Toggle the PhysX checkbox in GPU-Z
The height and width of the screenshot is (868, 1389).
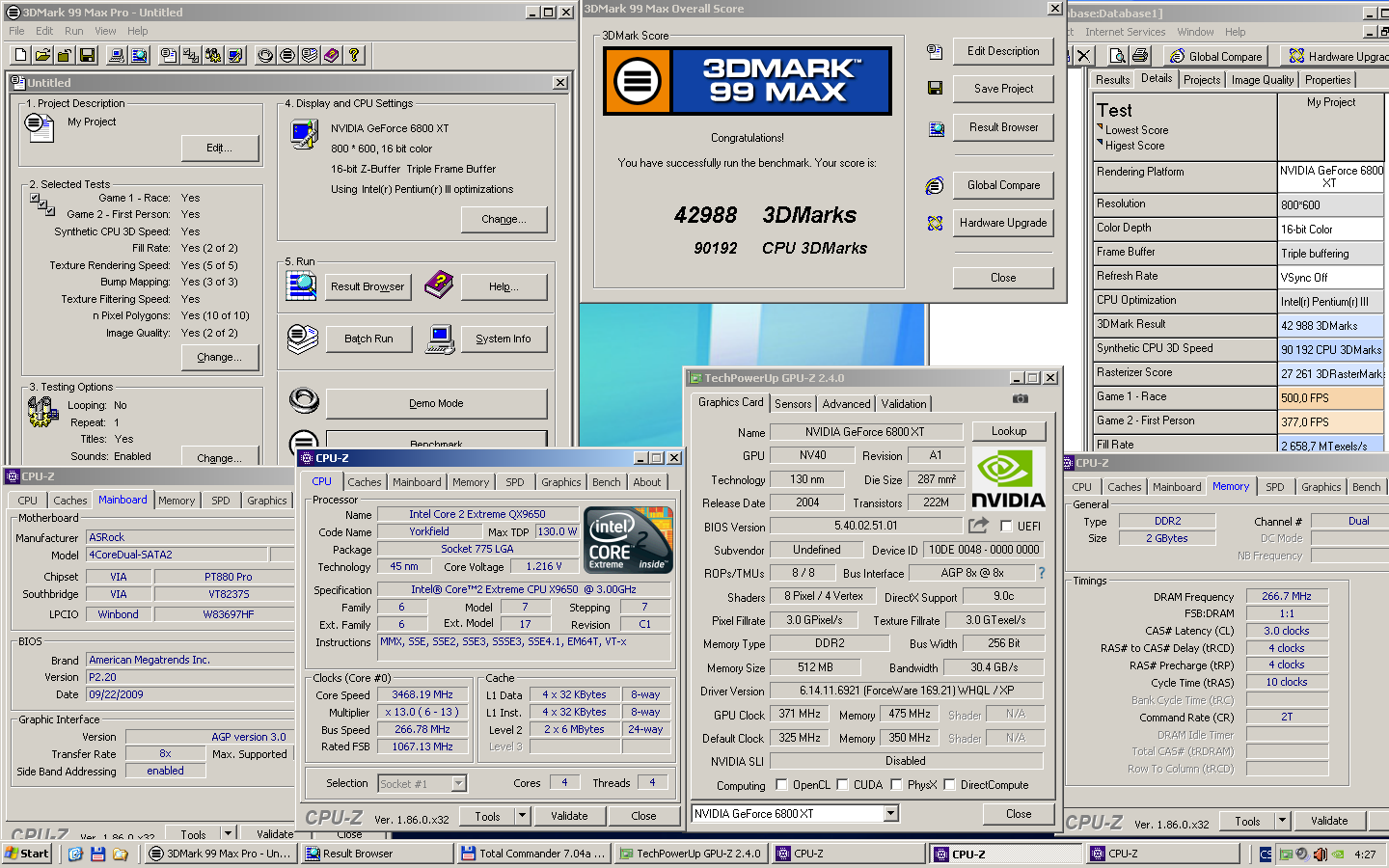click(x=896, y=785)
